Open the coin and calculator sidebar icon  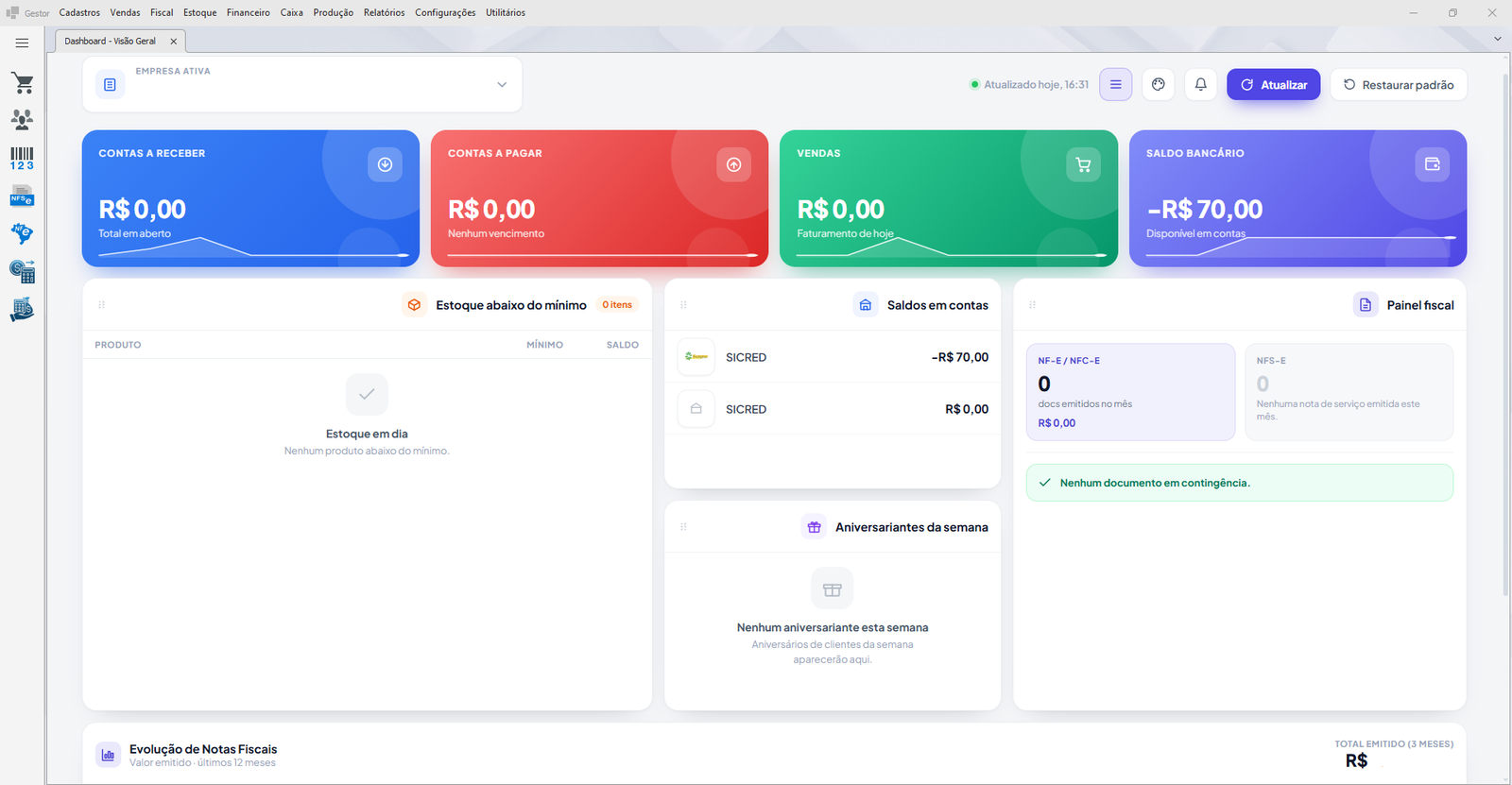22,272
